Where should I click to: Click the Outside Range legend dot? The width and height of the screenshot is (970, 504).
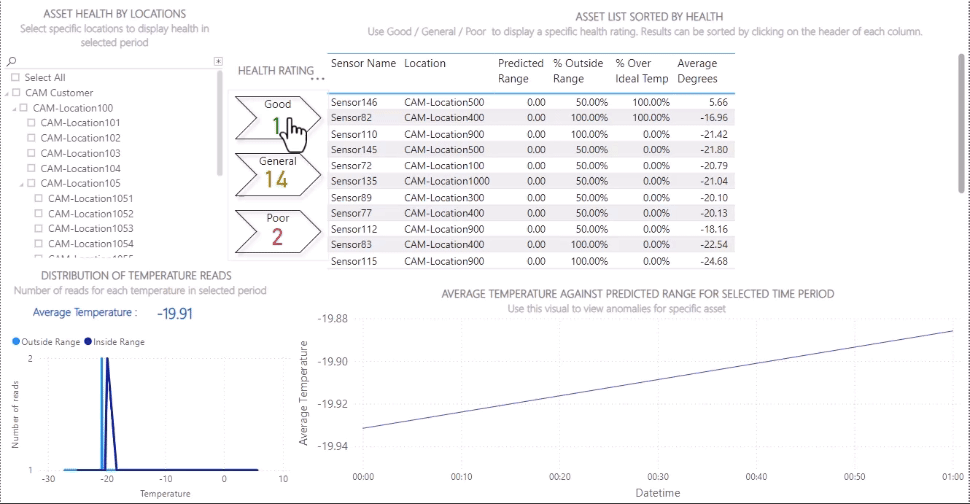click(x=15, y=342)
